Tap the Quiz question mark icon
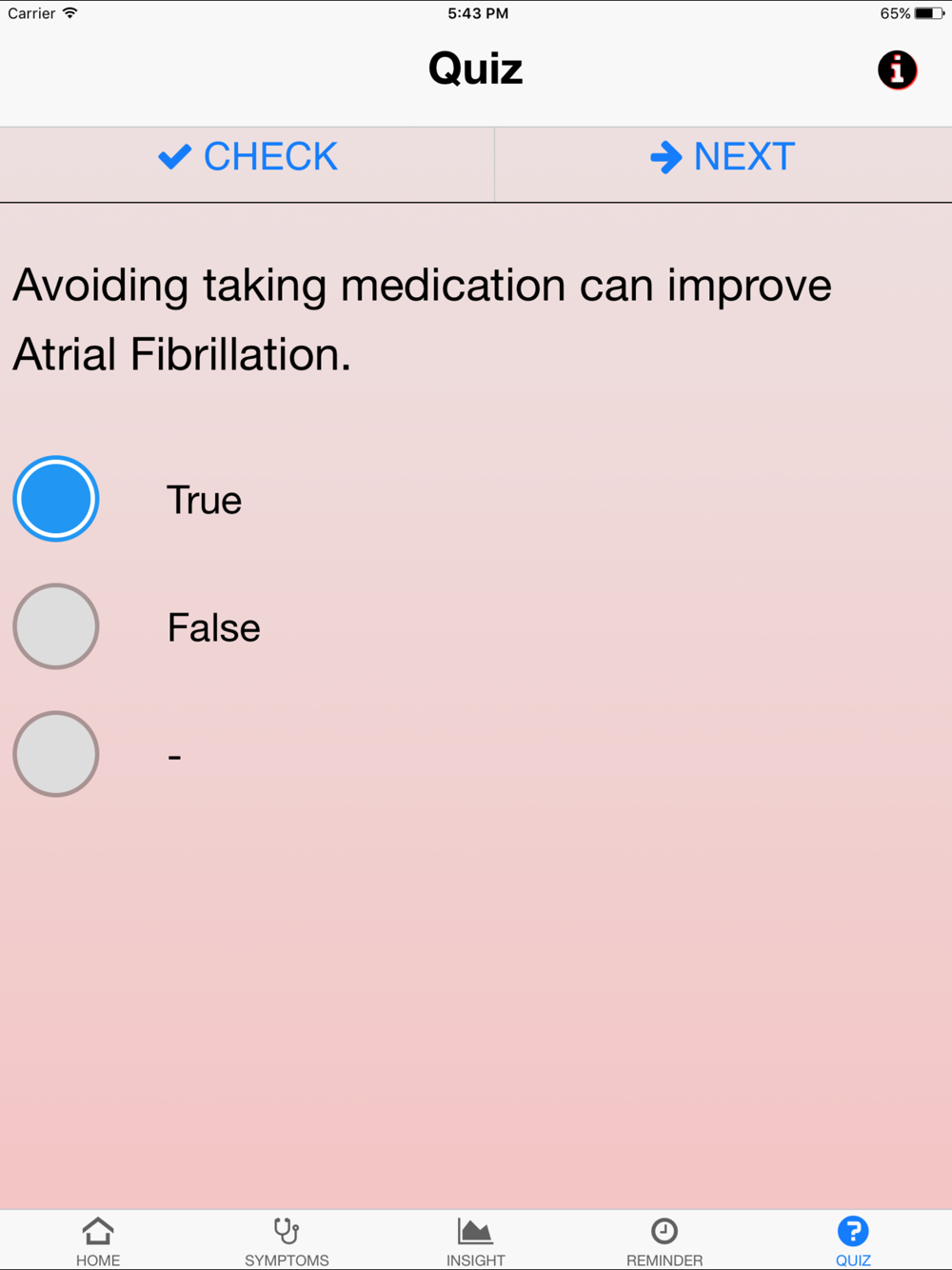Screen dimensions: 952x1270 point(853,1231)
